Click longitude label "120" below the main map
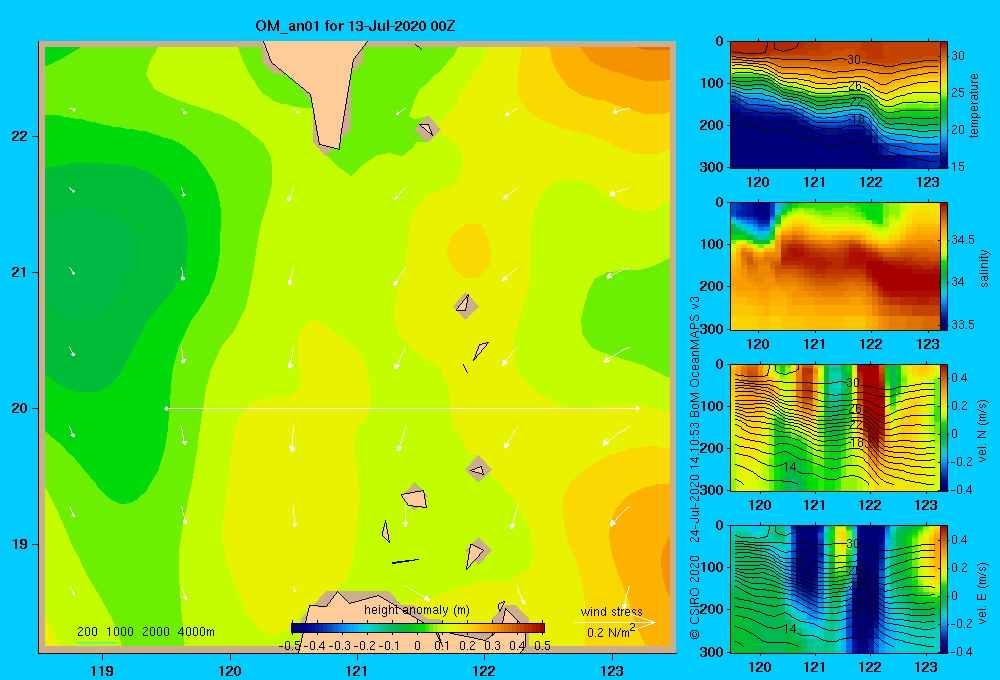This screenshot has width=1000, height=680. click(x=230, y=671)
